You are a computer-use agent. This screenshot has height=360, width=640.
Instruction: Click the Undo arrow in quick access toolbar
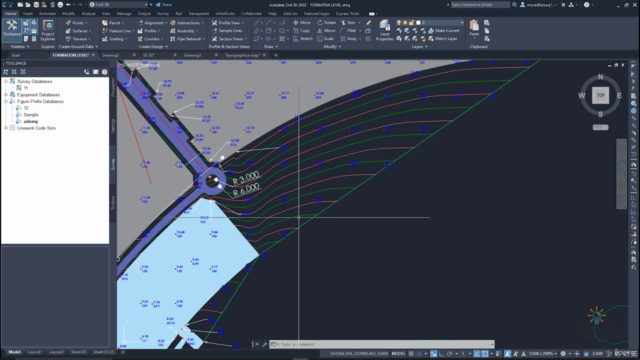tap(68, 4)
